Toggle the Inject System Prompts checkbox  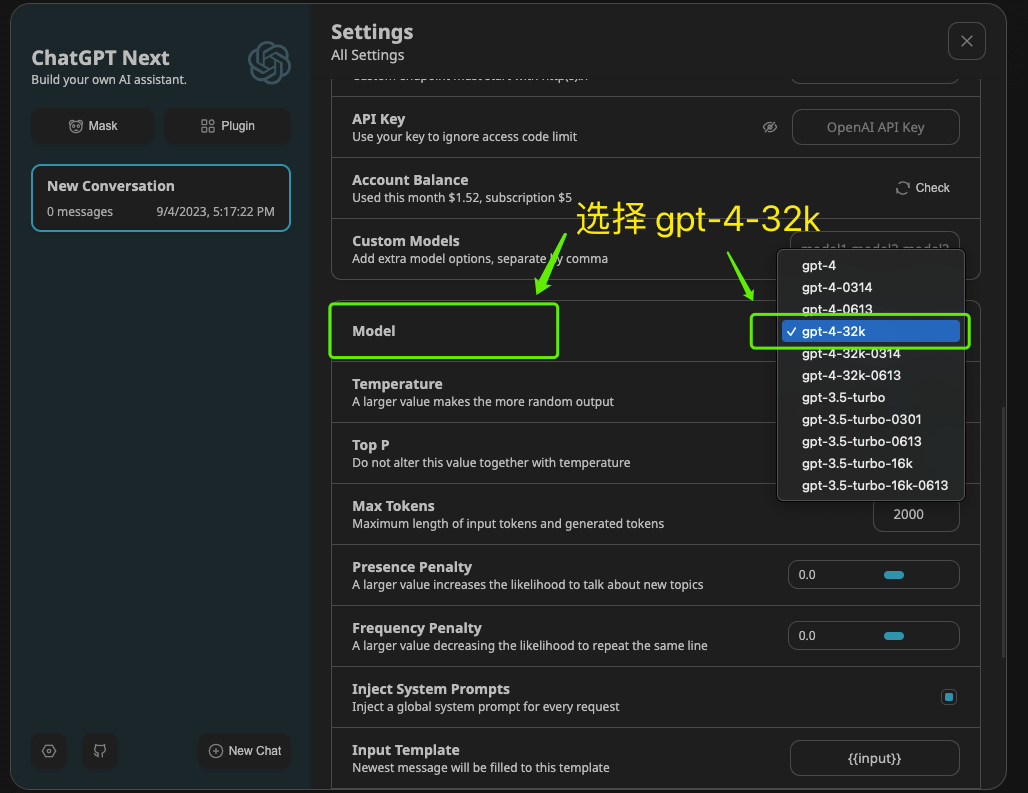(949, 697)
